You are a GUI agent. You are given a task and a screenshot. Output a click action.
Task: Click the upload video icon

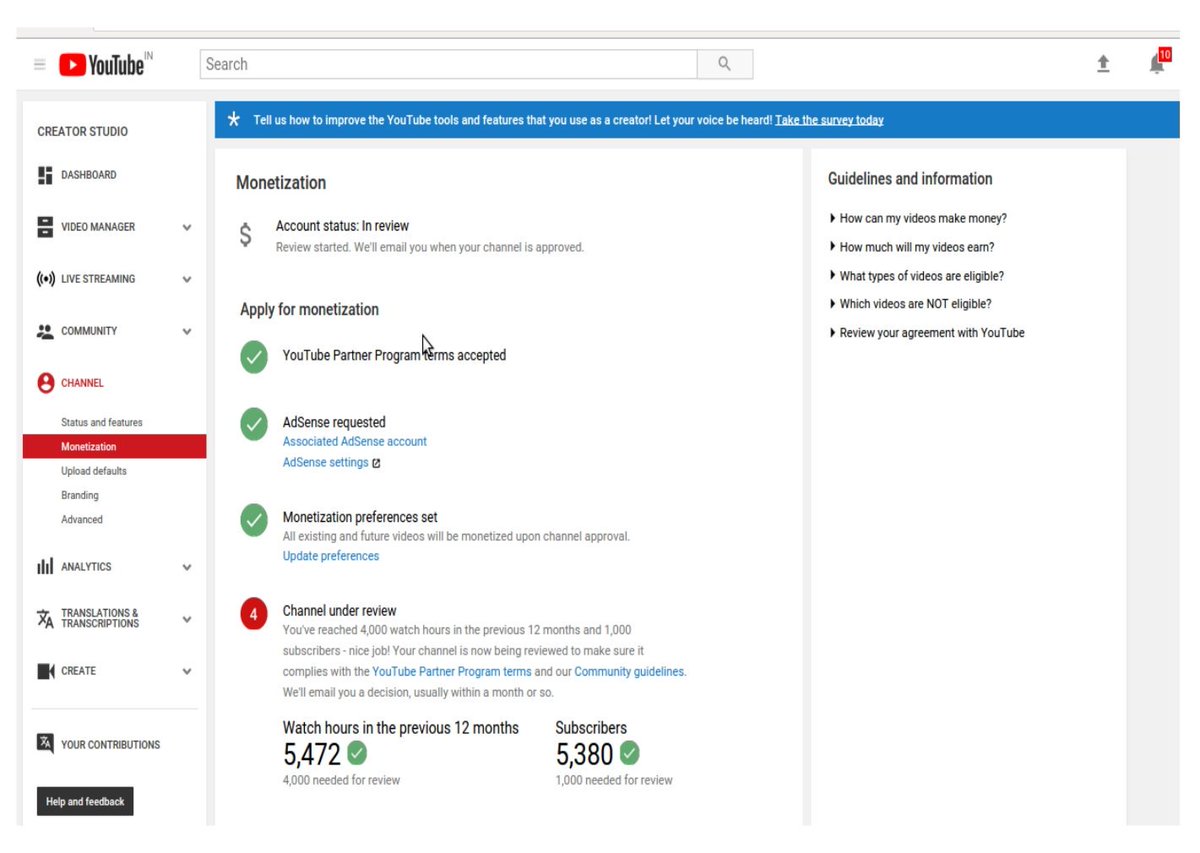[x=1103, y=64]
